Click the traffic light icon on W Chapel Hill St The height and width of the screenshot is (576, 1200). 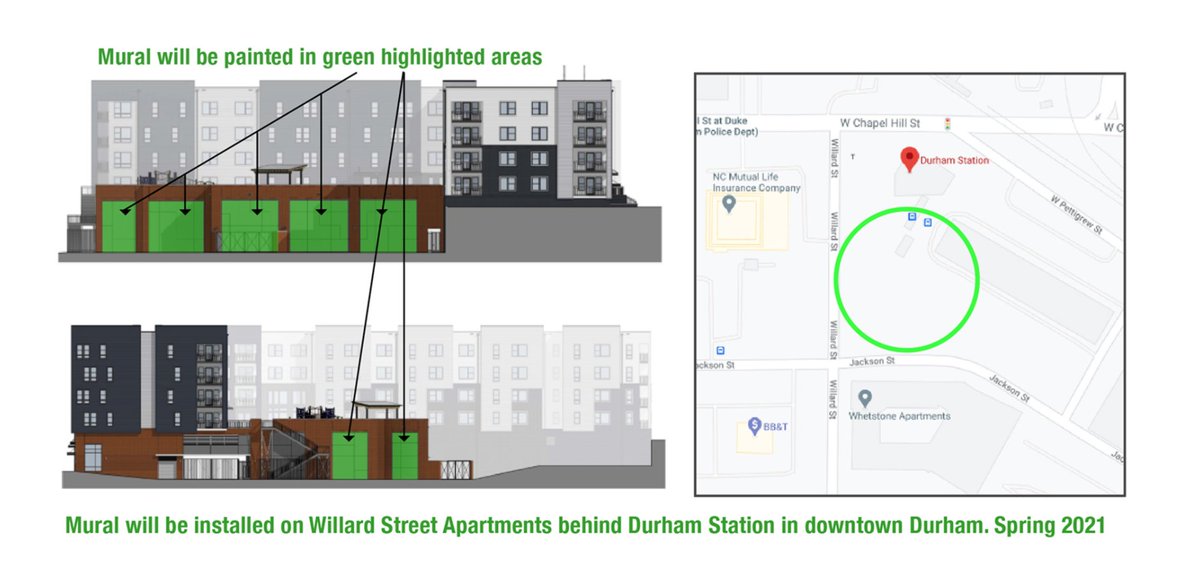pyautogui.click(x=946, y=125)
